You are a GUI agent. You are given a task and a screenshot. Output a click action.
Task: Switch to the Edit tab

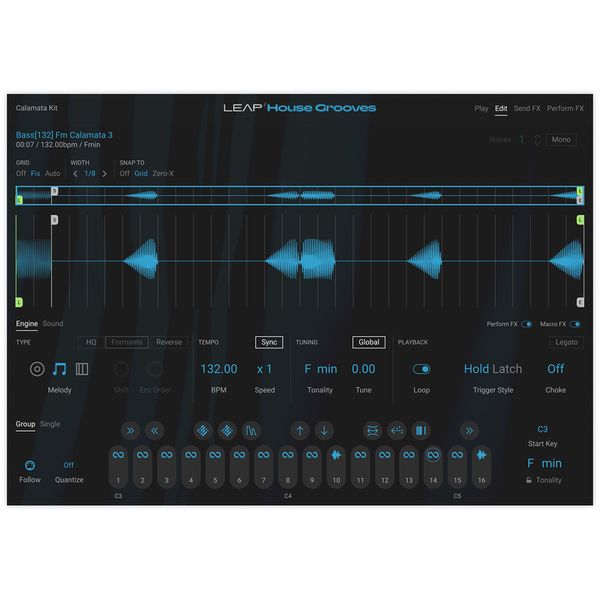pyautogui.click(x=501, y=109)
